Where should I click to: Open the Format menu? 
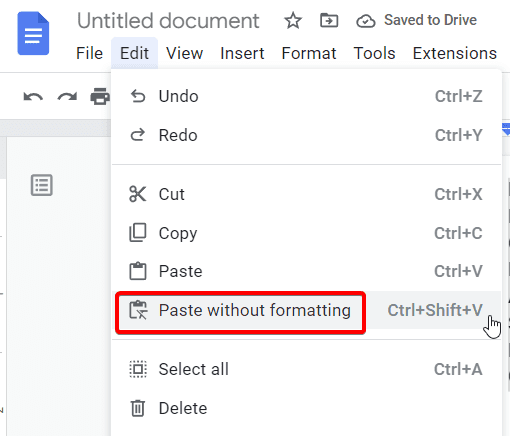[x=309, y=53]
